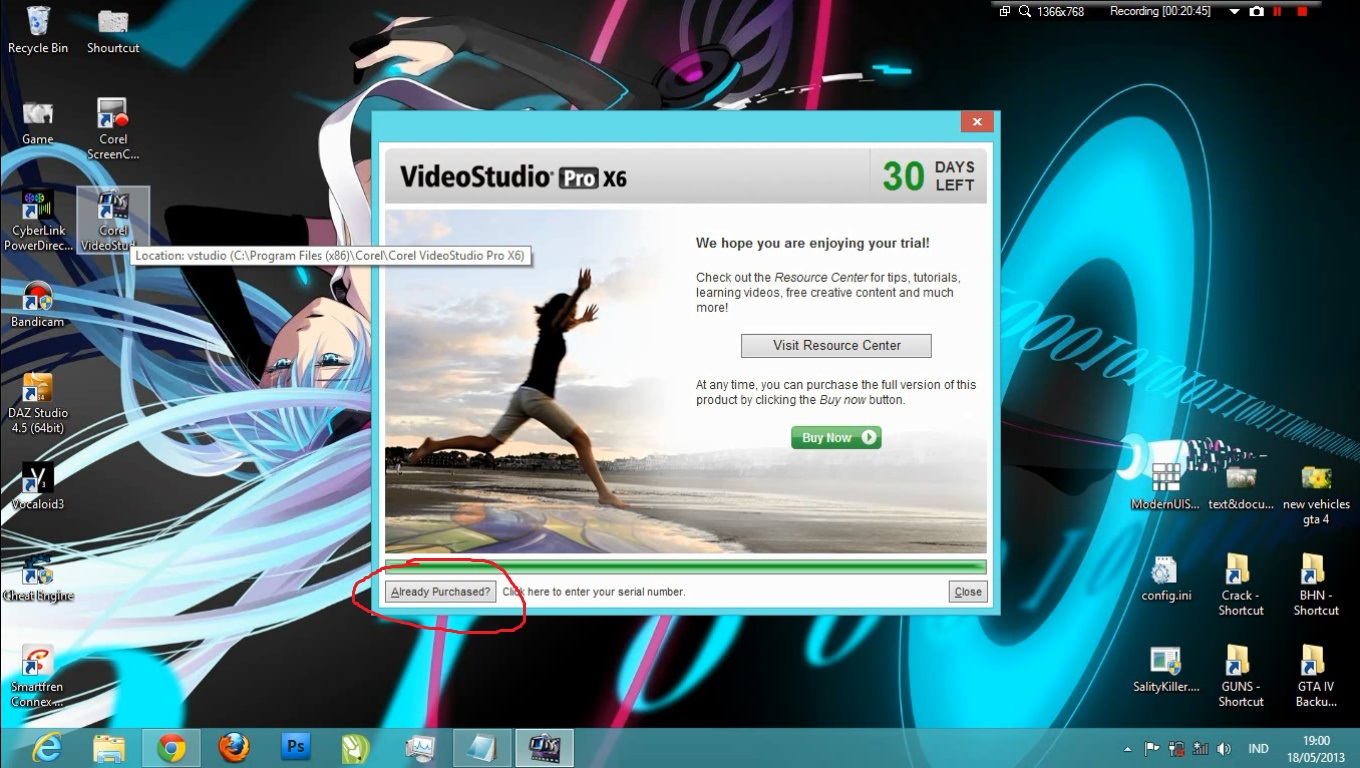Click the green Buy Now button

point(836,437)
